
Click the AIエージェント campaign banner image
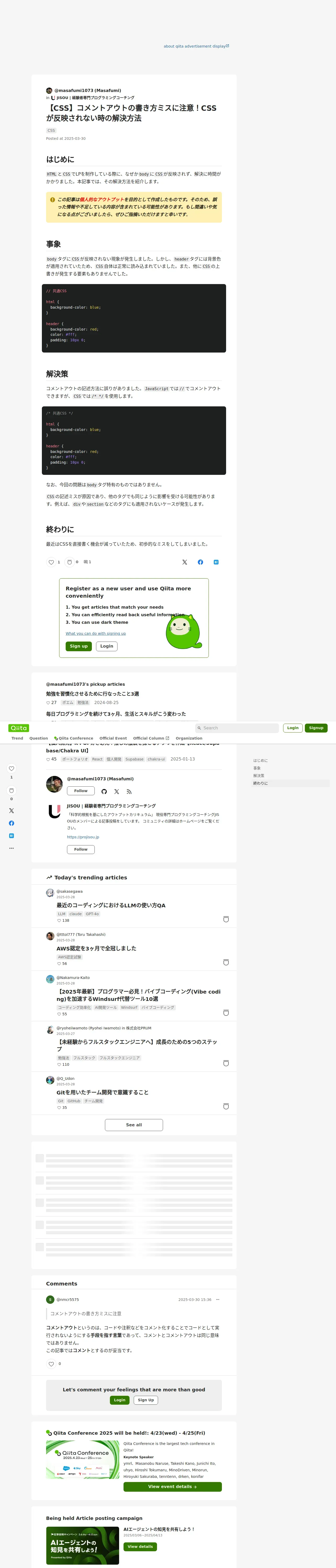pyautogui.click(x=83, y=1546)
